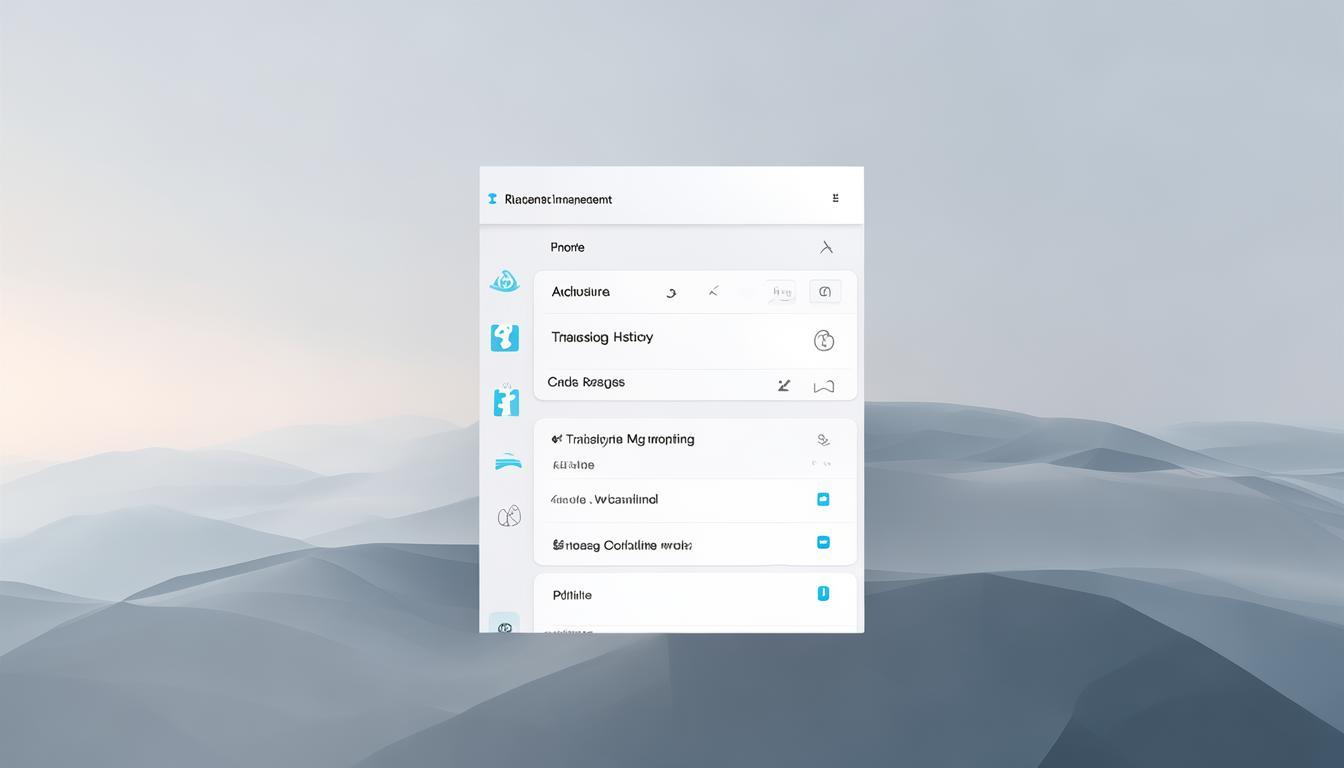This screenshot has height=768, width=1344.
Task: Click the gray outline sidebar icon
Action: 509,516
